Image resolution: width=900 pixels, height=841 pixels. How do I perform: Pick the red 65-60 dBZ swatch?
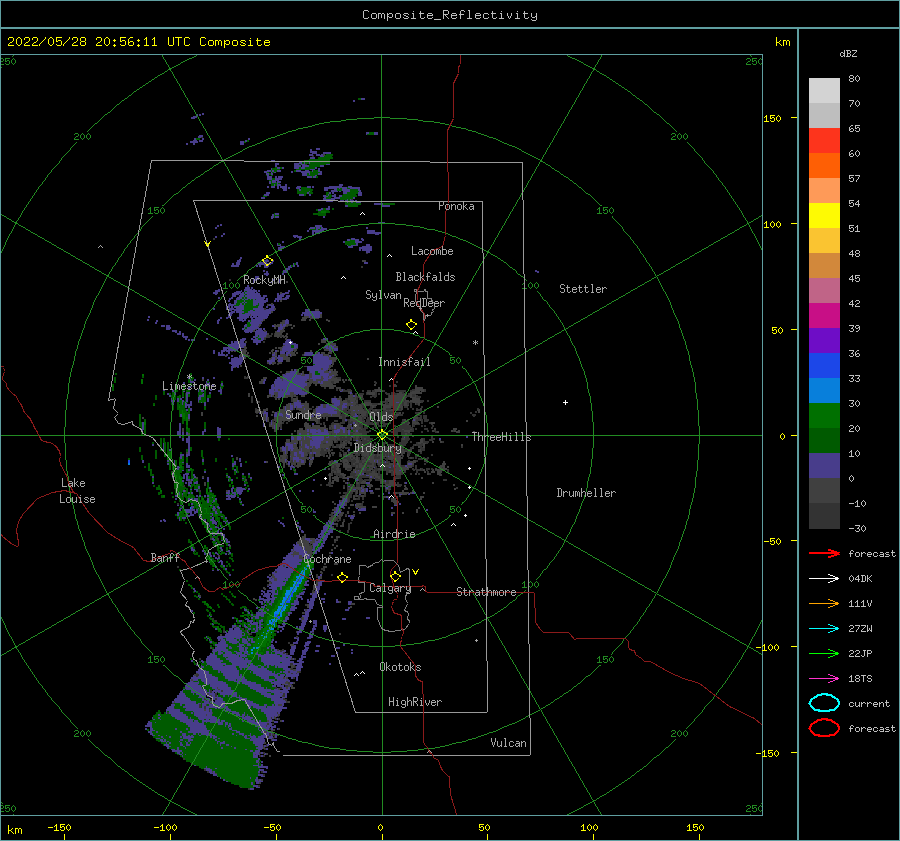tap(824, 141)
